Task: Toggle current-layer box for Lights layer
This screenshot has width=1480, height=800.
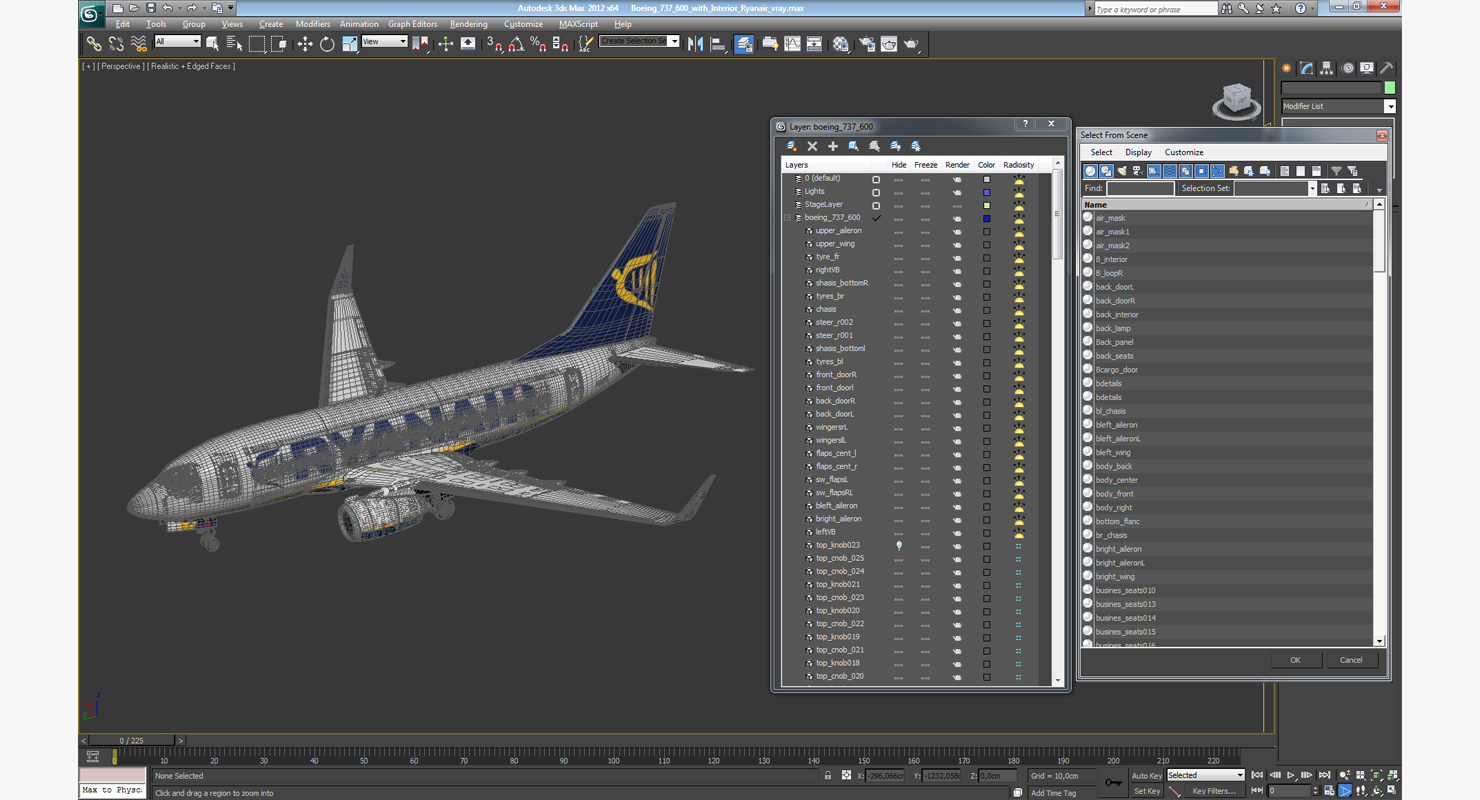Action: (876, 192)
